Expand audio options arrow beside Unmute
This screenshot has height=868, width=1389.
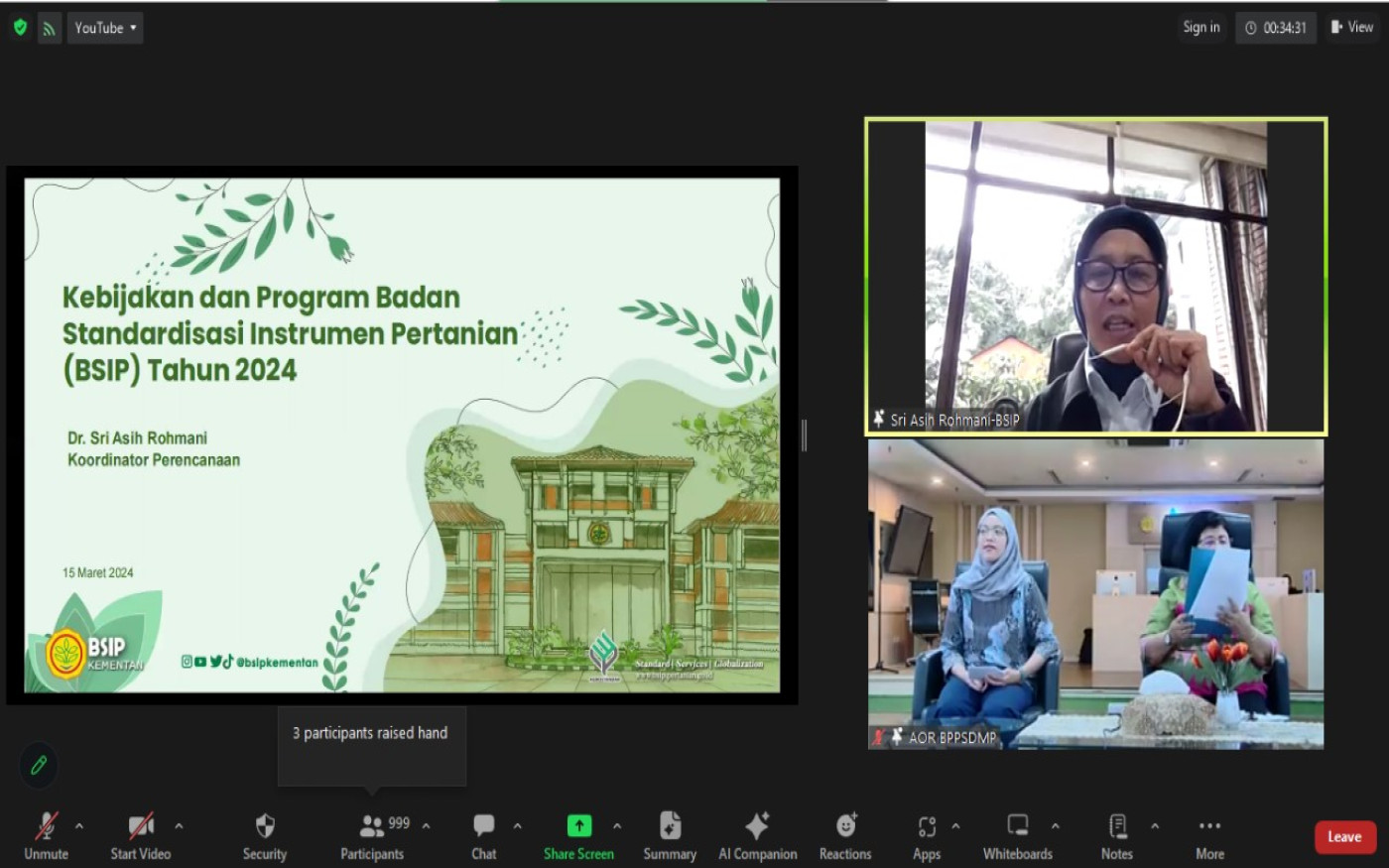coord(79,825)
